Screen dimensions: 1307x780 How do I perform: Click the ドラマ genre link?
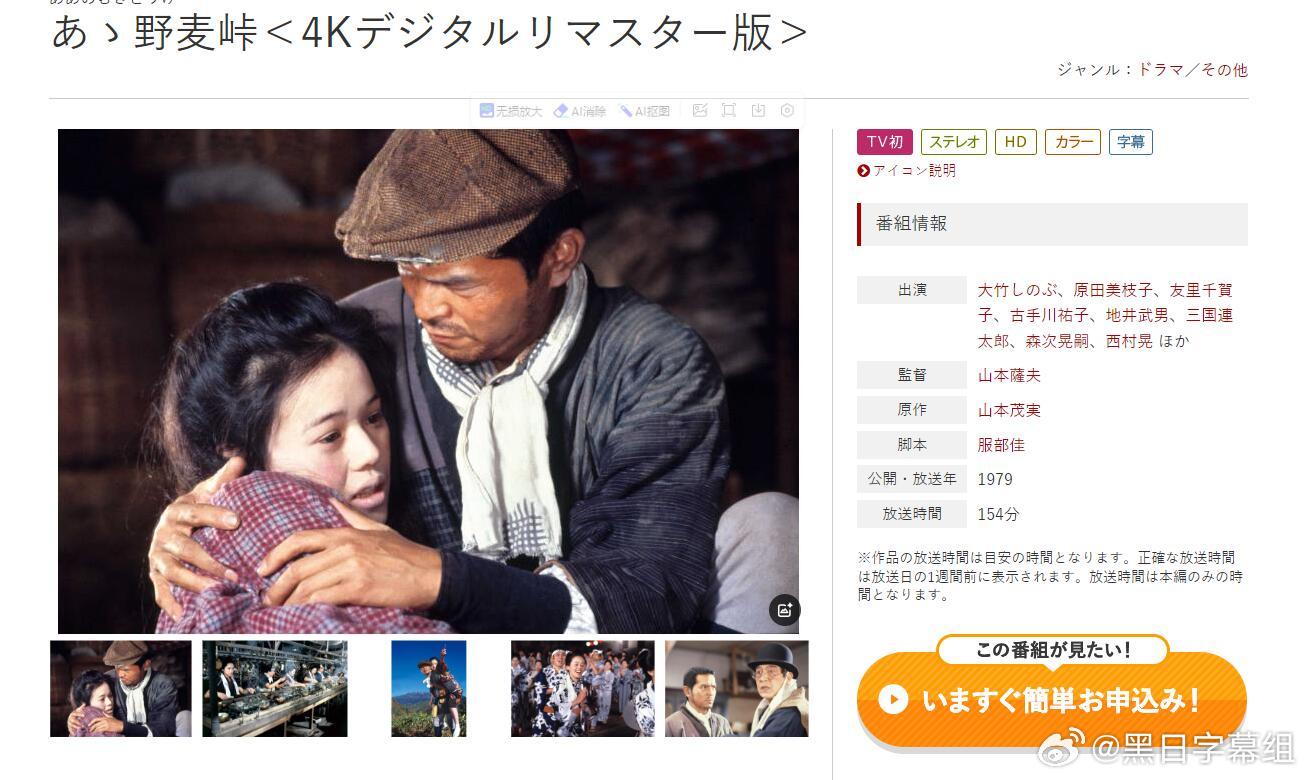(x=1160, y=70)
